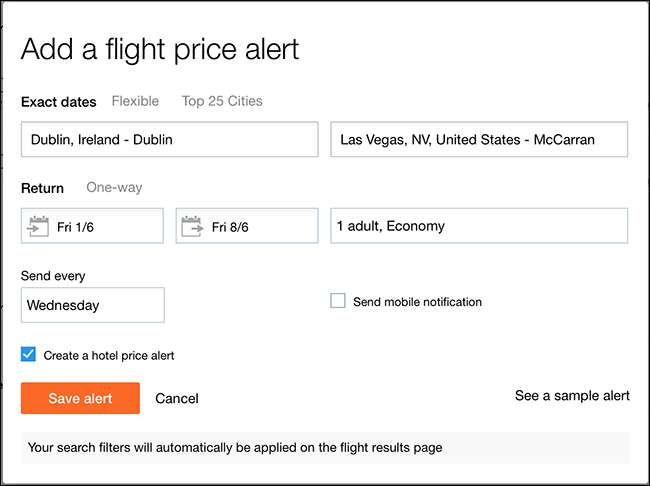The width and height of the screenshot is (650, 486).
Task: Click the Cancel link
Action: coord(177,398)
